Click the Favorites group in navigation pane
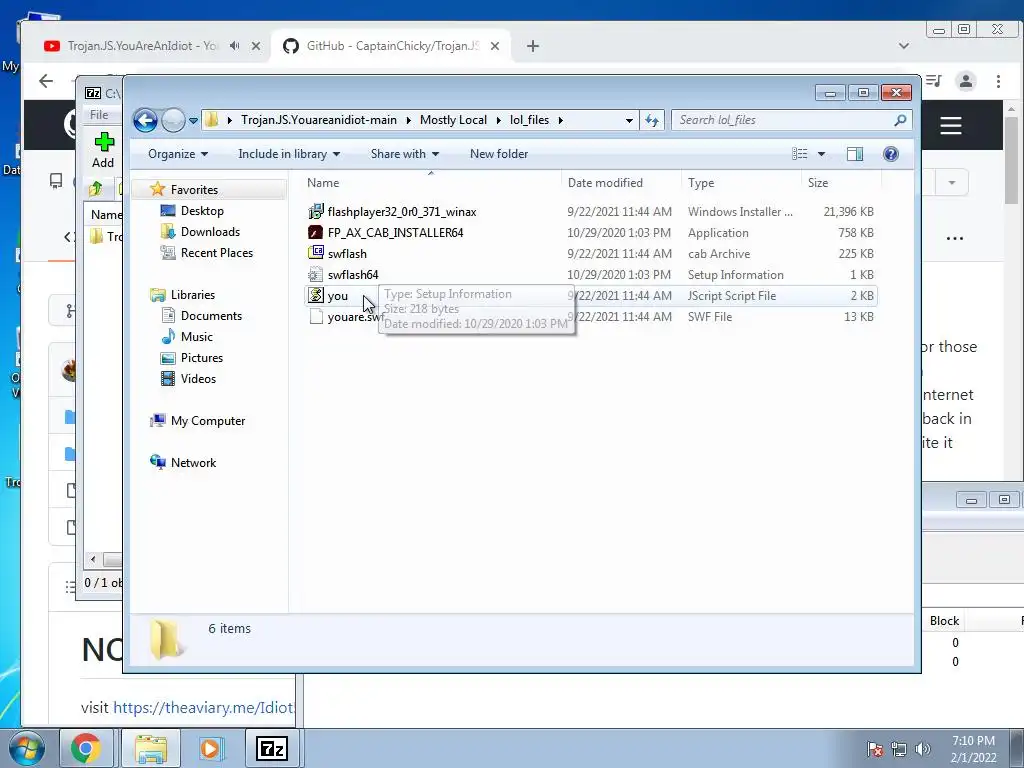Screen dimensions: 1024x768 194,190
